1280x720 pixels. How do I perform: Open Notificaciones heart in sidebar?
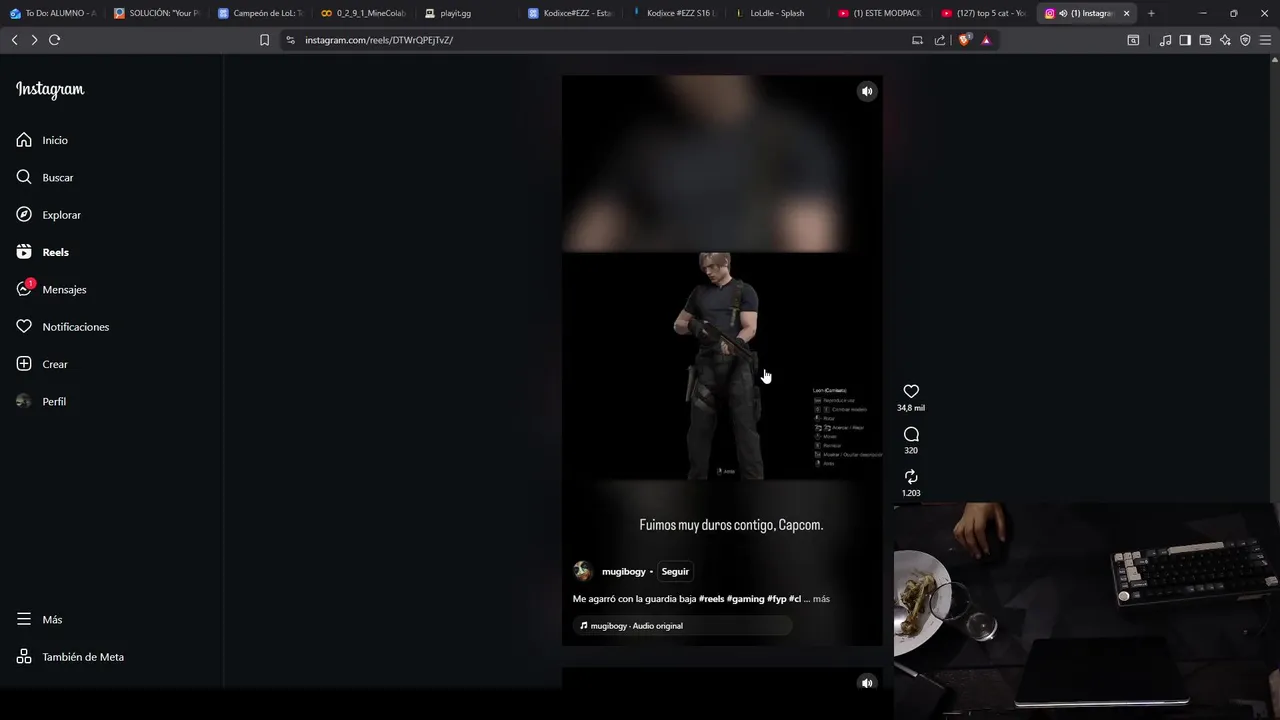coord(62,327)
